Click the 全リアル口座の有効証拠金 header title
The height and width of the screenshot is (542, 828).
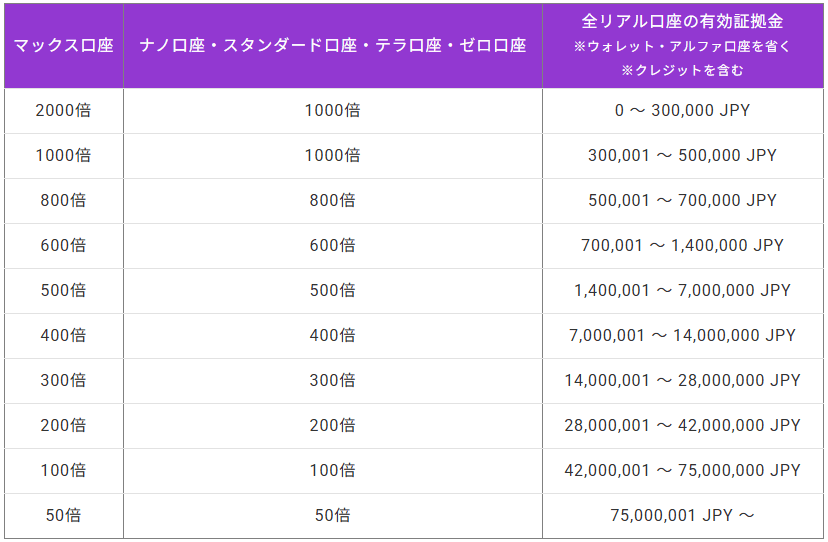click(682, 21)
